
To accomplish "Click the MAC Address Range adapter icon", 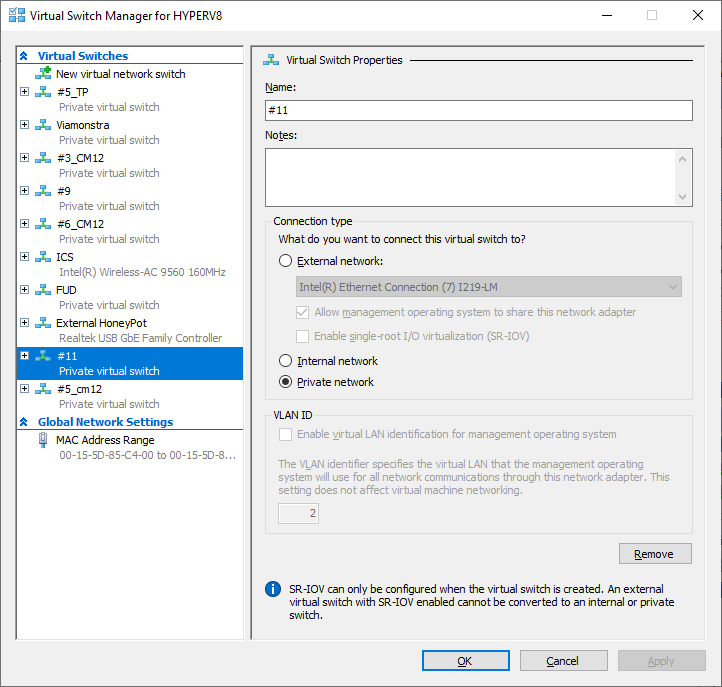I will (43, 440).
